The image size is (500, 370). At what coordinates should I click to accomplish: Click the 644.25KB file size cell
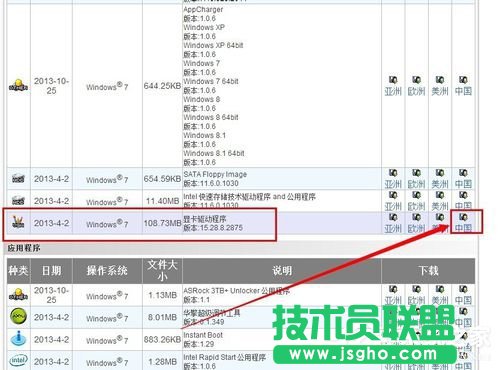coord(162,86)
